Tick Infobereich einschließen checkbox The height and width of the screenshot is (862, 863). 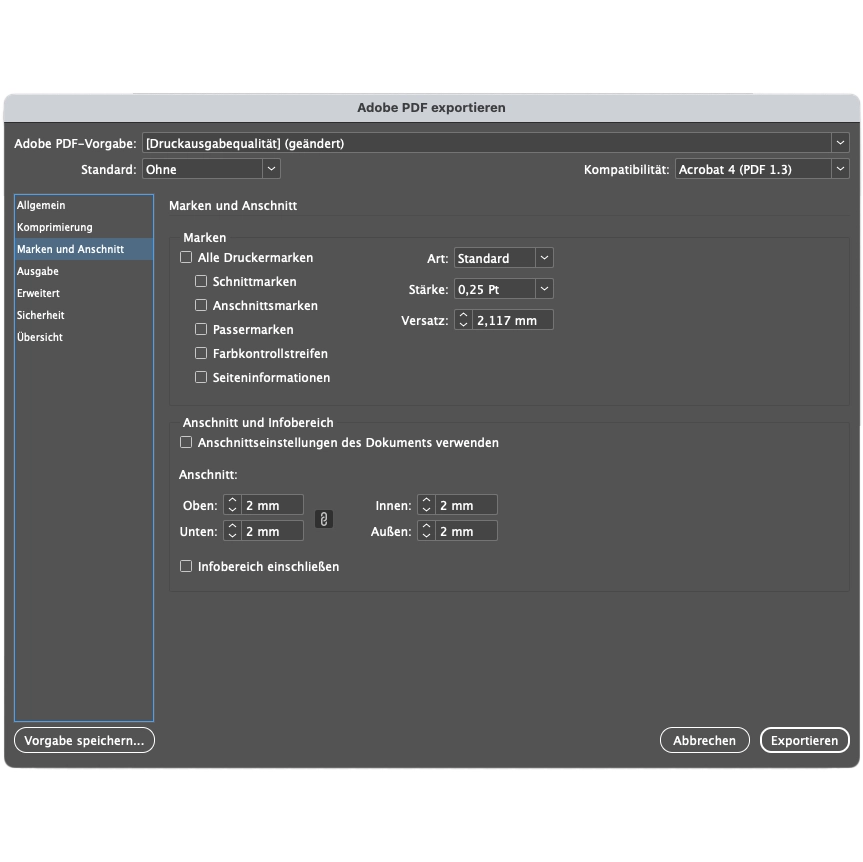186,566
